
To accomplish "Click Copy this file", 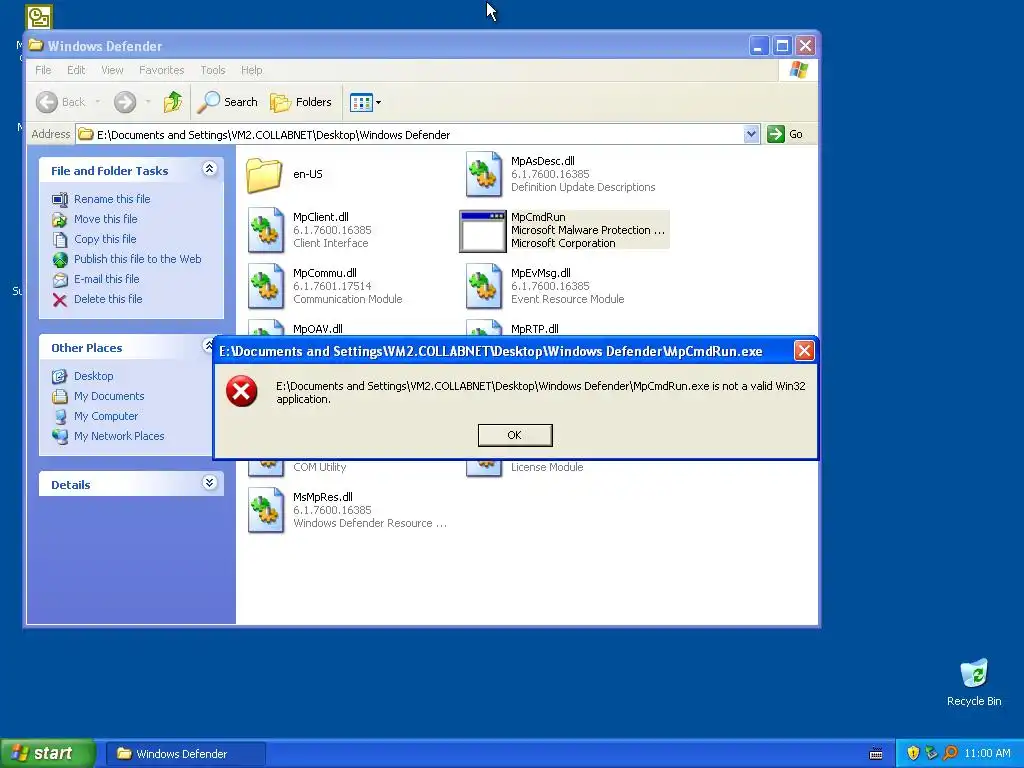I will coord(104,239).
